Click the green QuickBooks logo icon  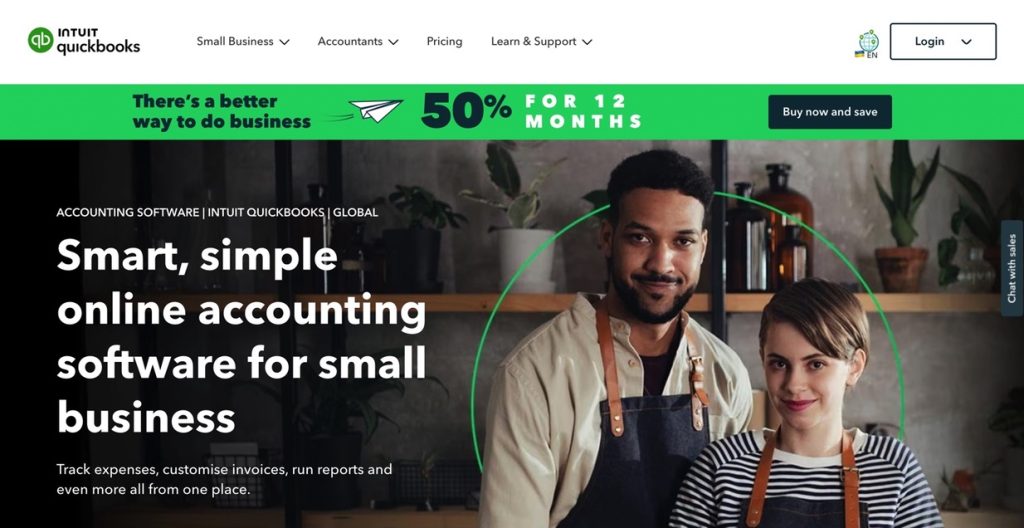40,41
